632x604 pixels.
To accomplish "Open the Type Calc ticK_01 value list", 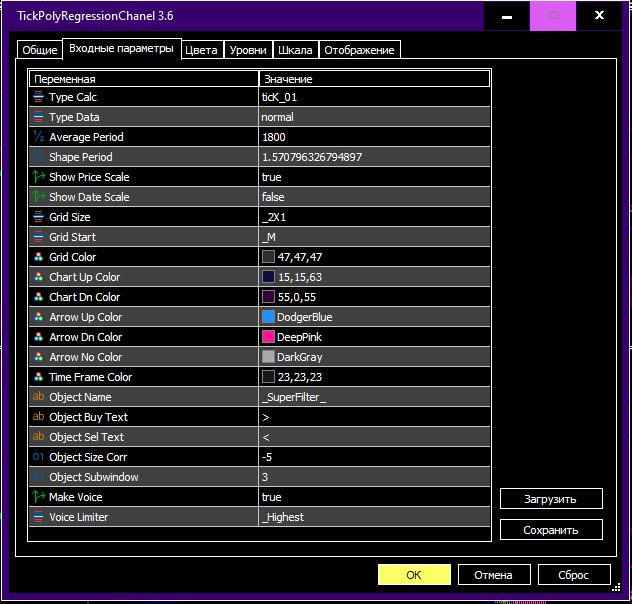I will click(374, 97).
